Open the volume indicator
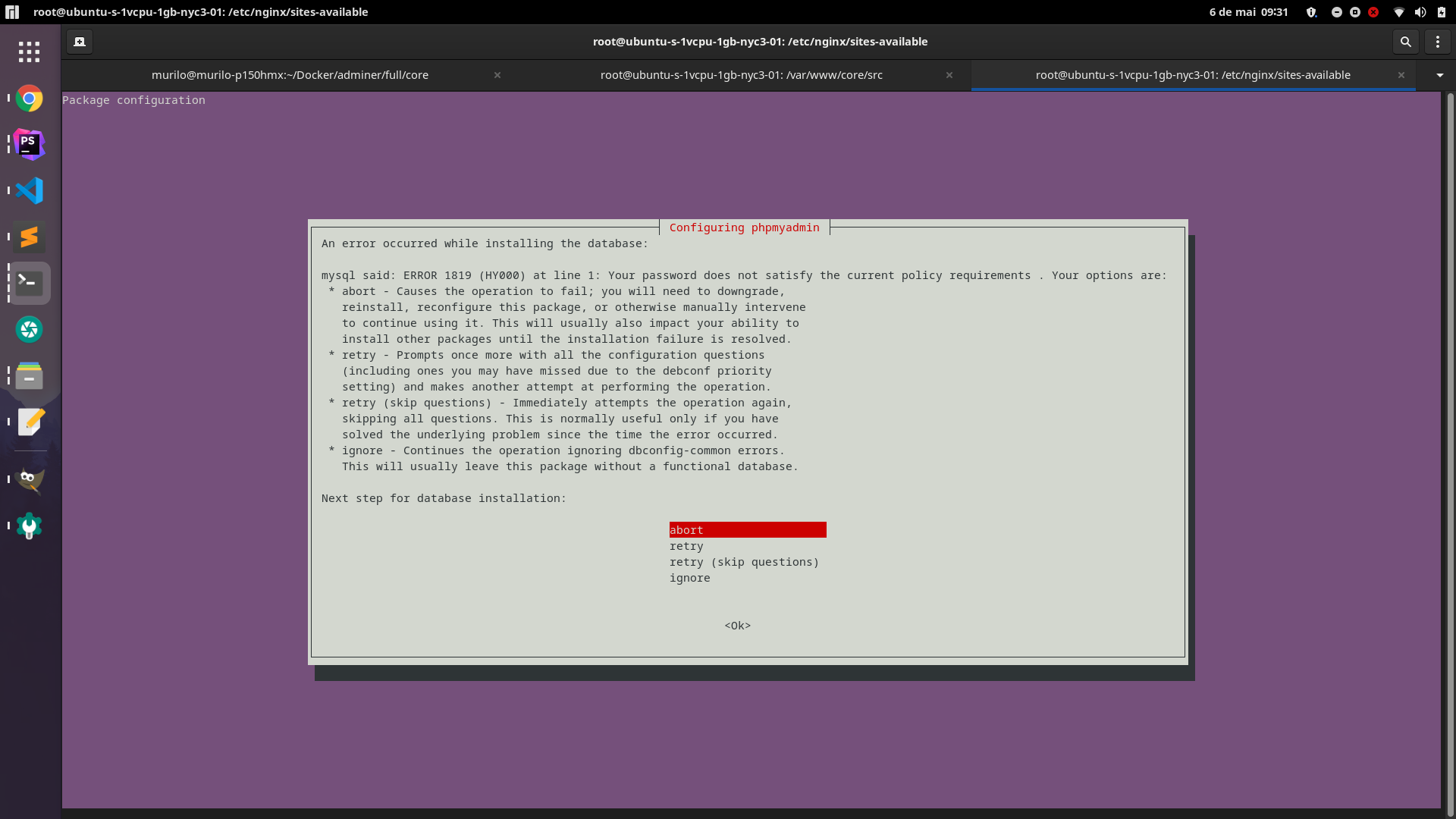The width and height of the screenshot is (1456, 819). coord(1420,12)
